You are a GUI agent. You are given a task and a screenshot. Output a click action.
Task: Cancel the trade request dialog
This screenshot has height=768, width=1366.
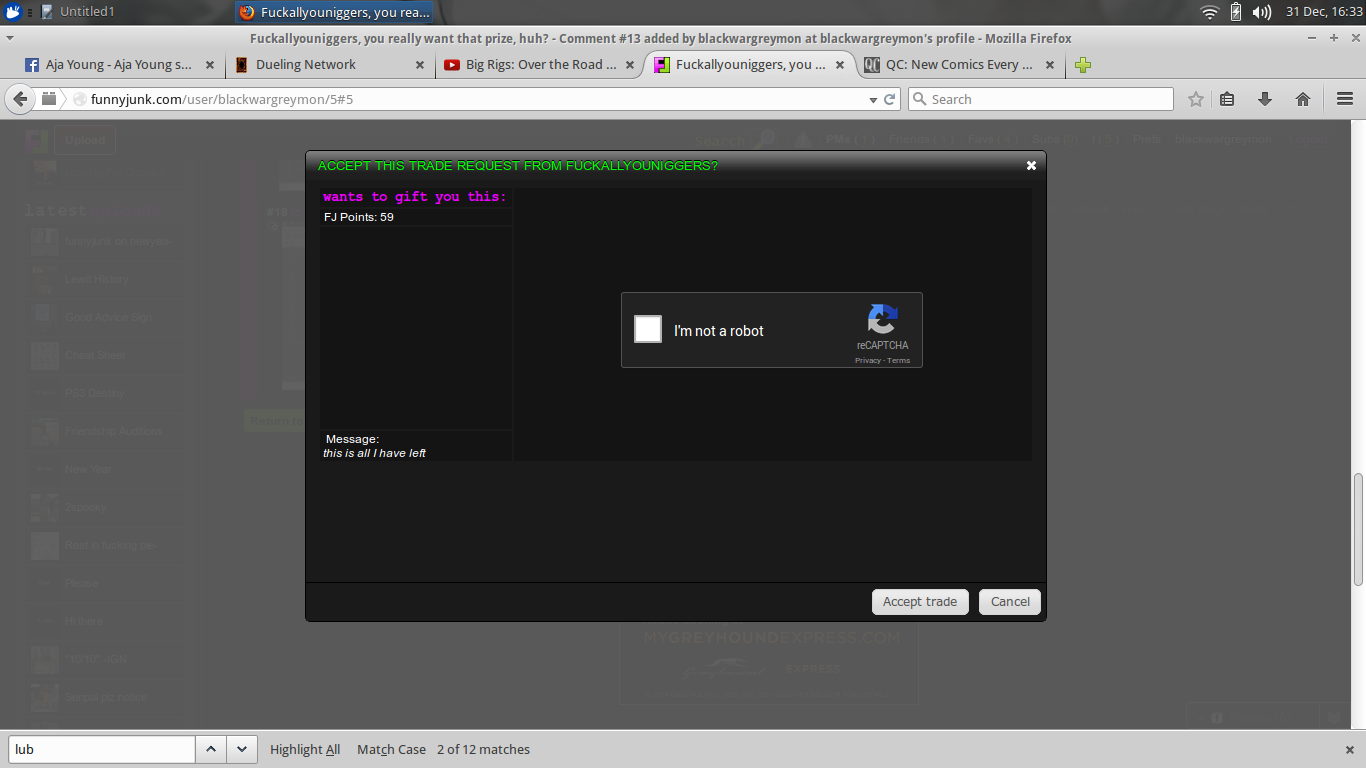coord(1010,601)
